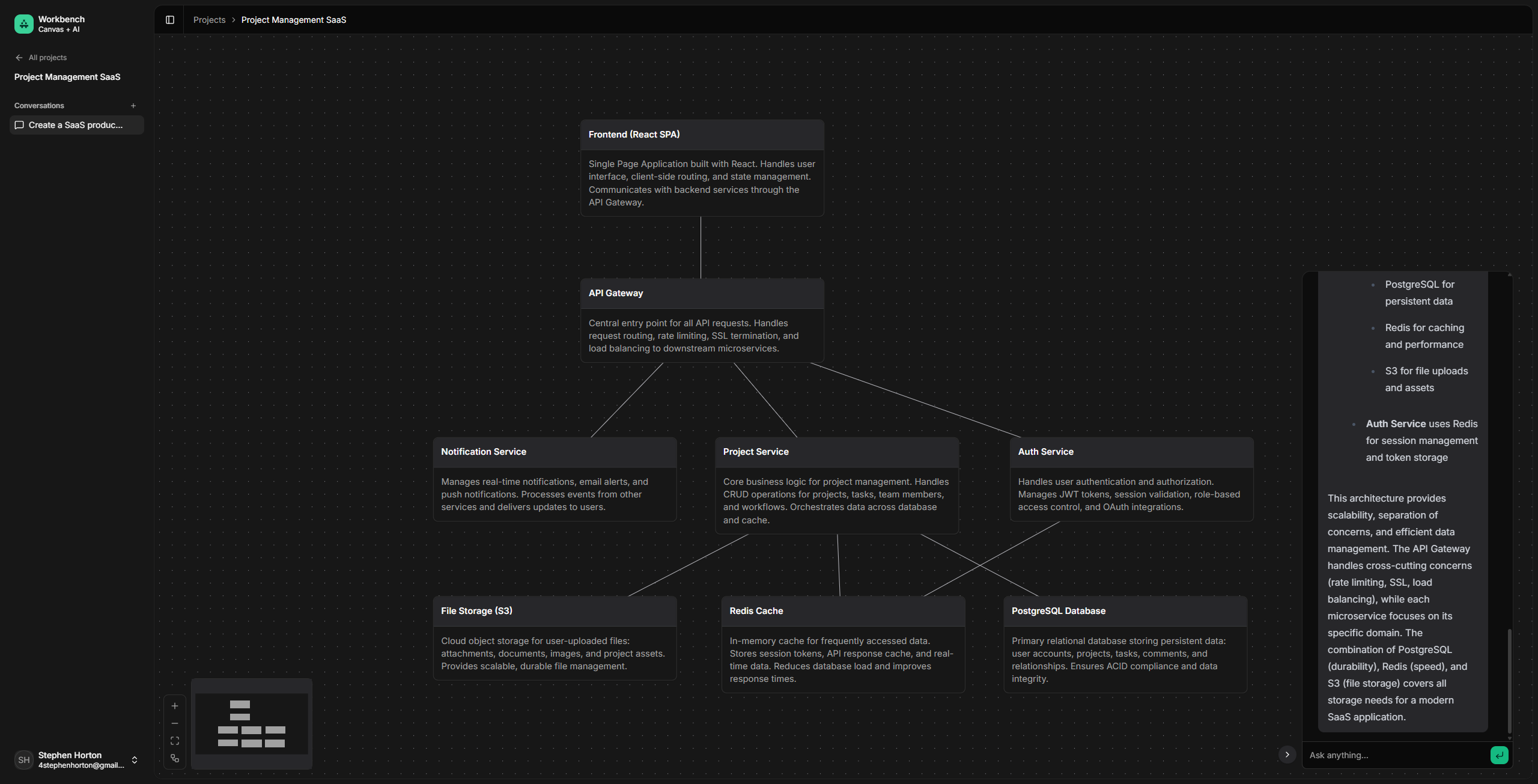Open the Conversations section

pyautogui.click(x=38, y=106)
